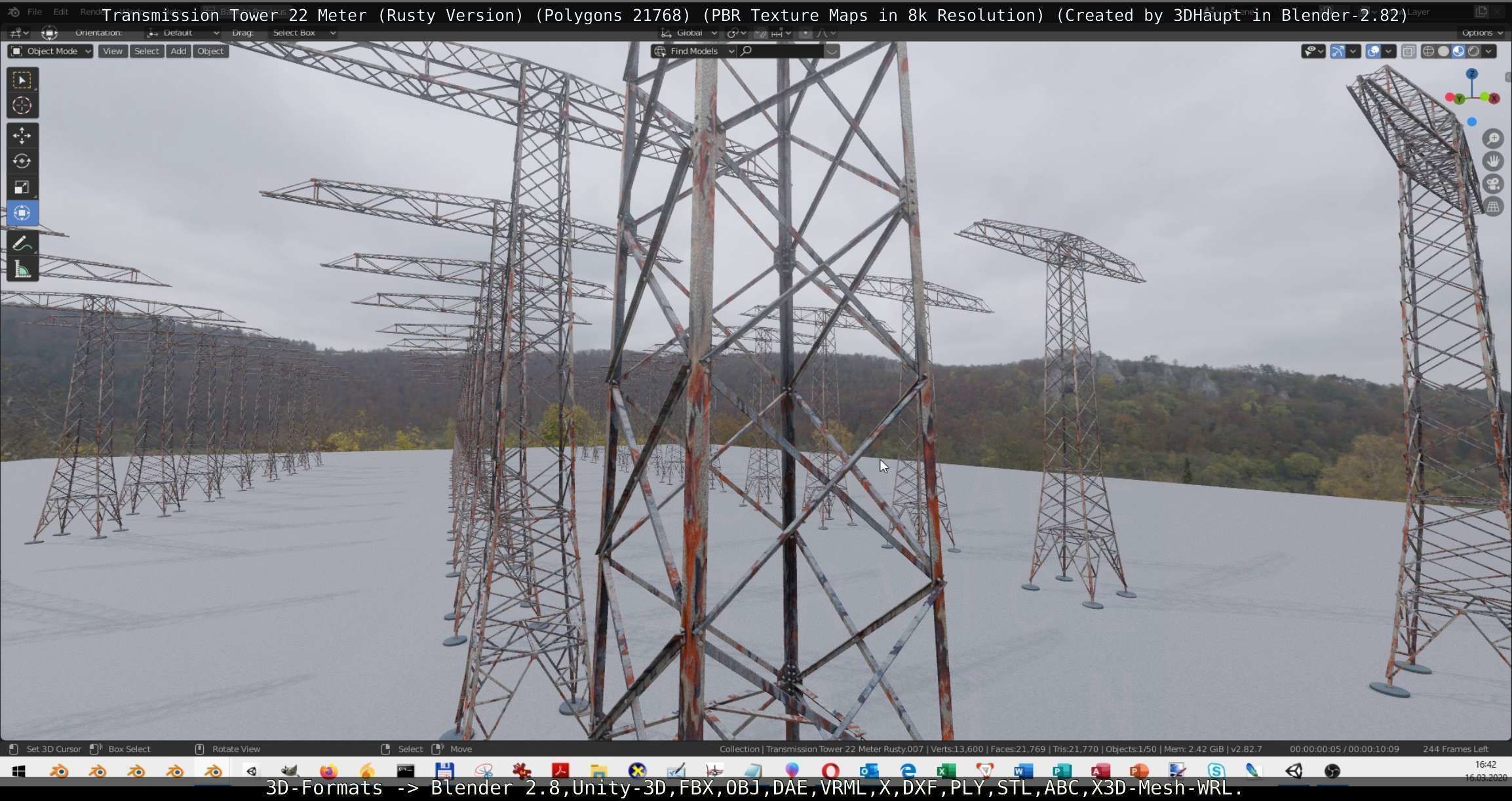Open Unity from the taskbar
Image resolution: width=1512 pixels, height=801 pixels.
[1294, 771]
